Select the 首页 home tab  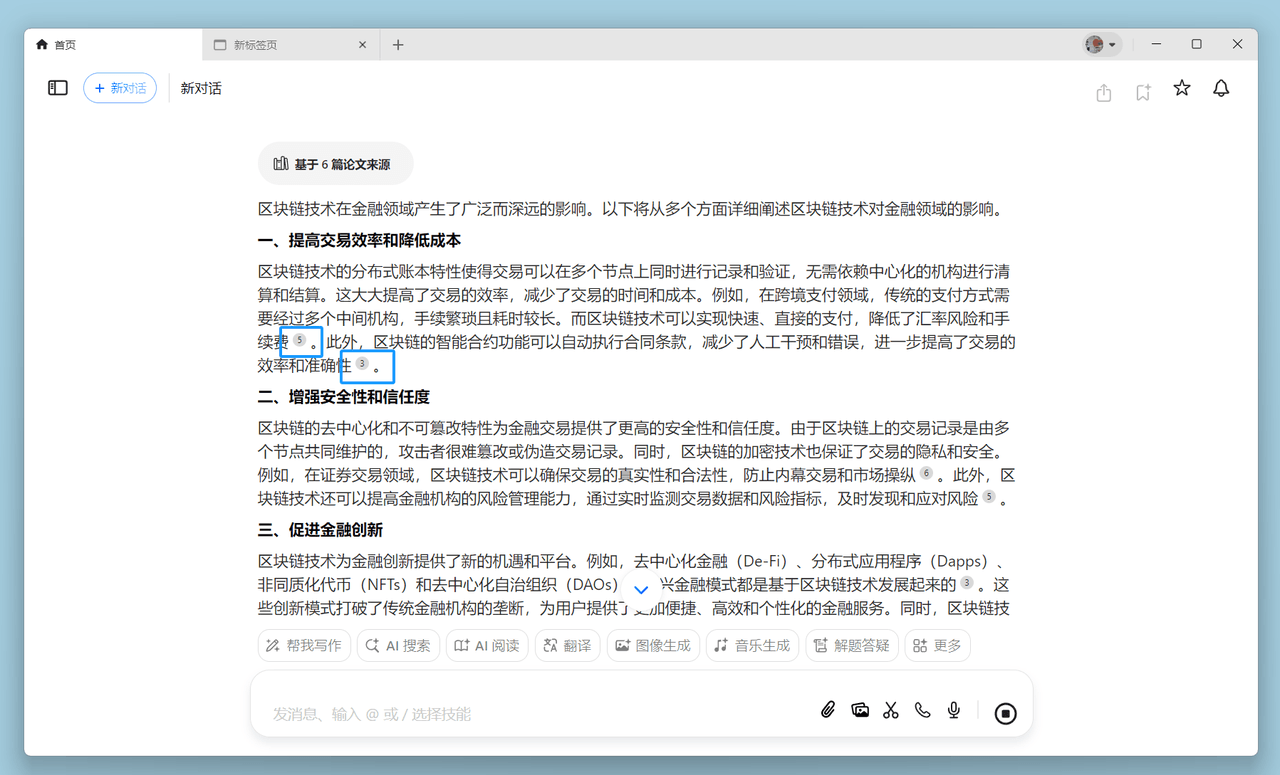point(112,45)
